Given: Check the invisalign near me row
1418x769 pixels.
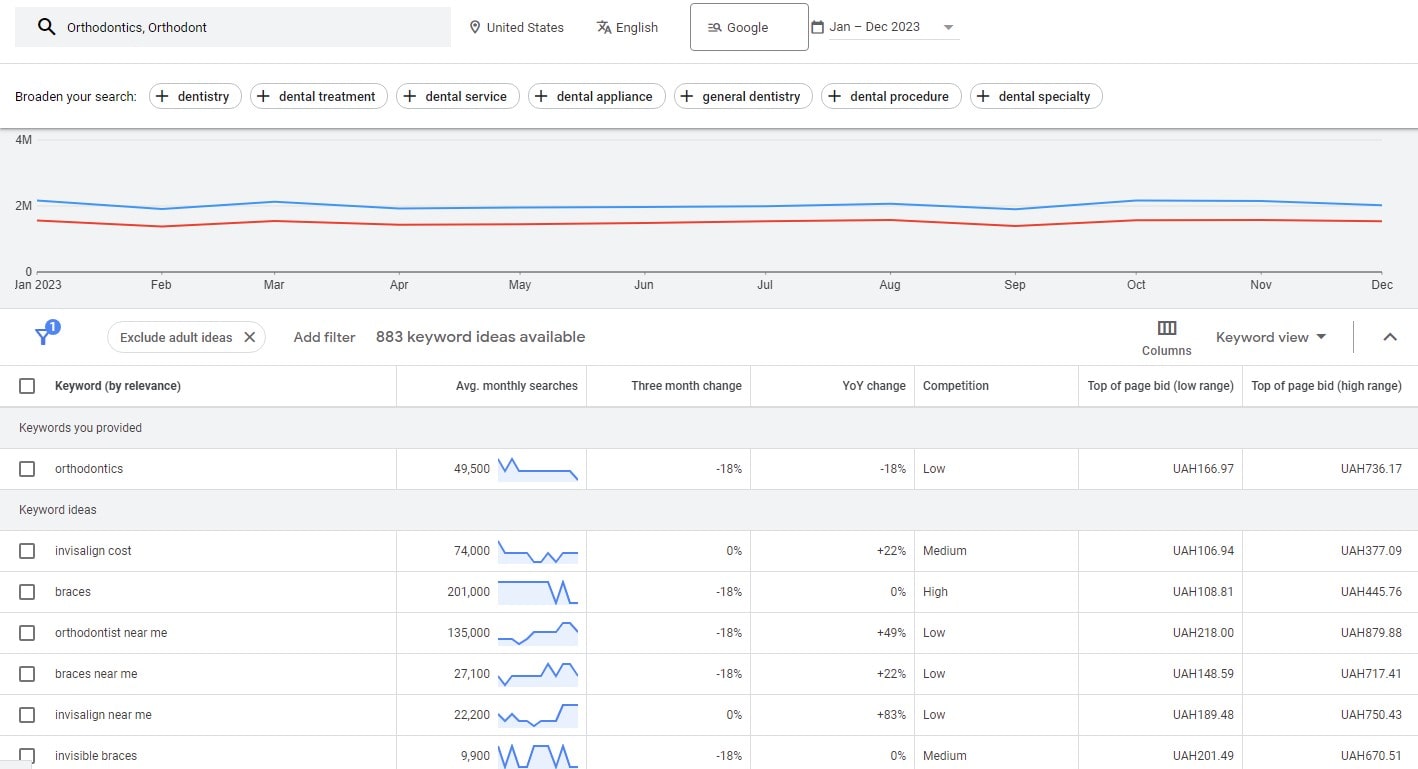Looking at the screenshot, I should pos(27,715).
